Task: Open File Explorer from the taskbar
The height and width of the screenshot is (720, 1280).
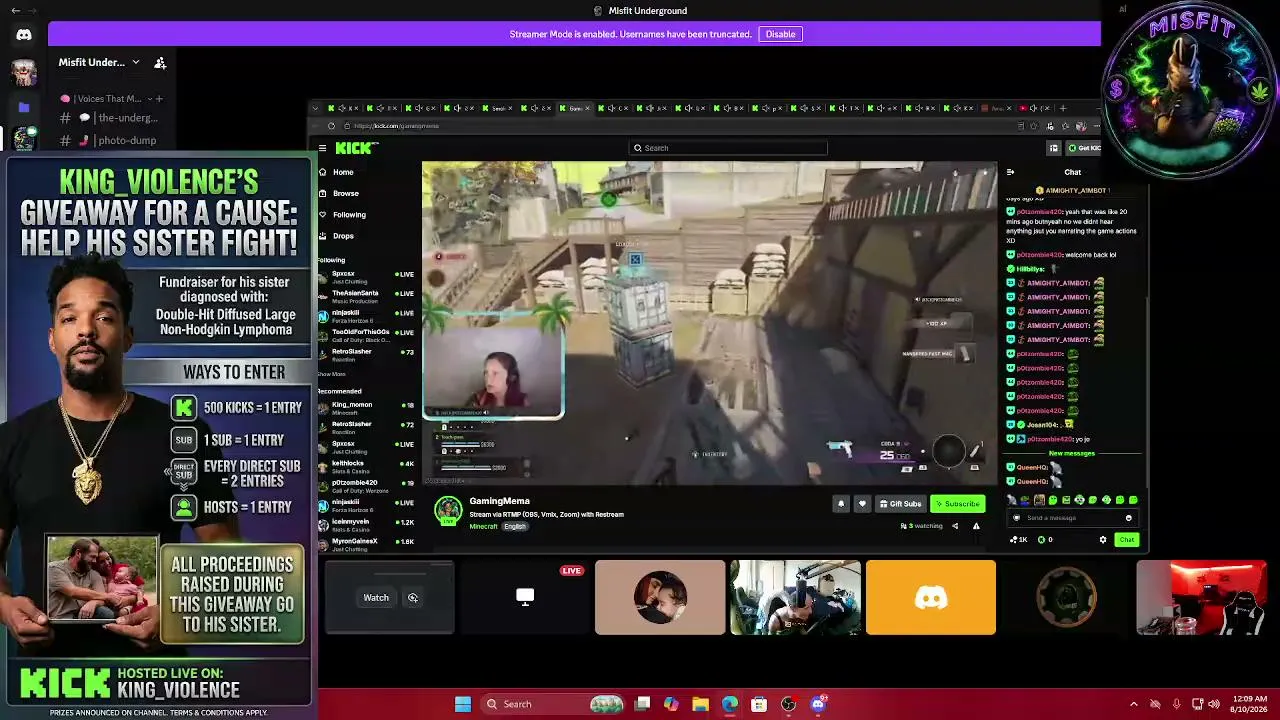Action: pyautogui.click(x=700, y=704)
